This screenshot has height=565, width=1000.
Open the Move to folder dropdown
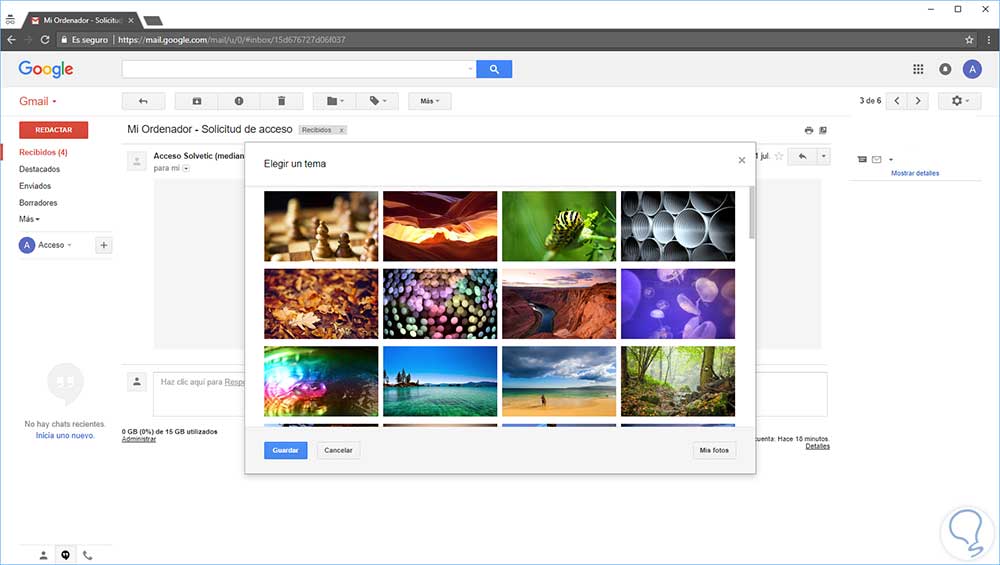[x=334, y=101]
